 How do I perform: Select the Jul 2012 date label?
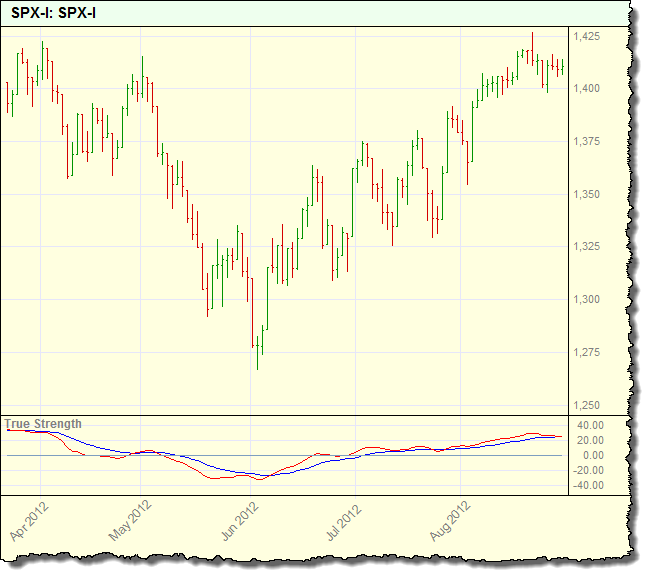[343, 521]
